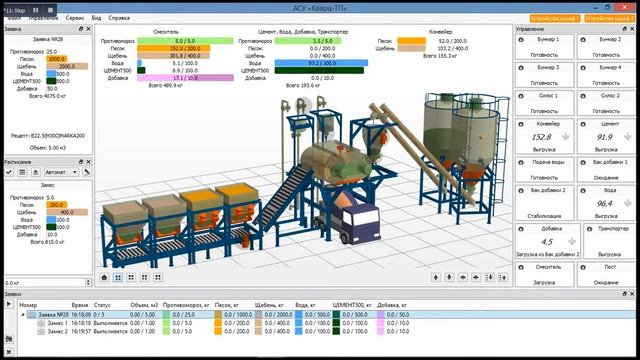
Task: Click Устройства шкаф 1 button
Action: coord(555,18)
